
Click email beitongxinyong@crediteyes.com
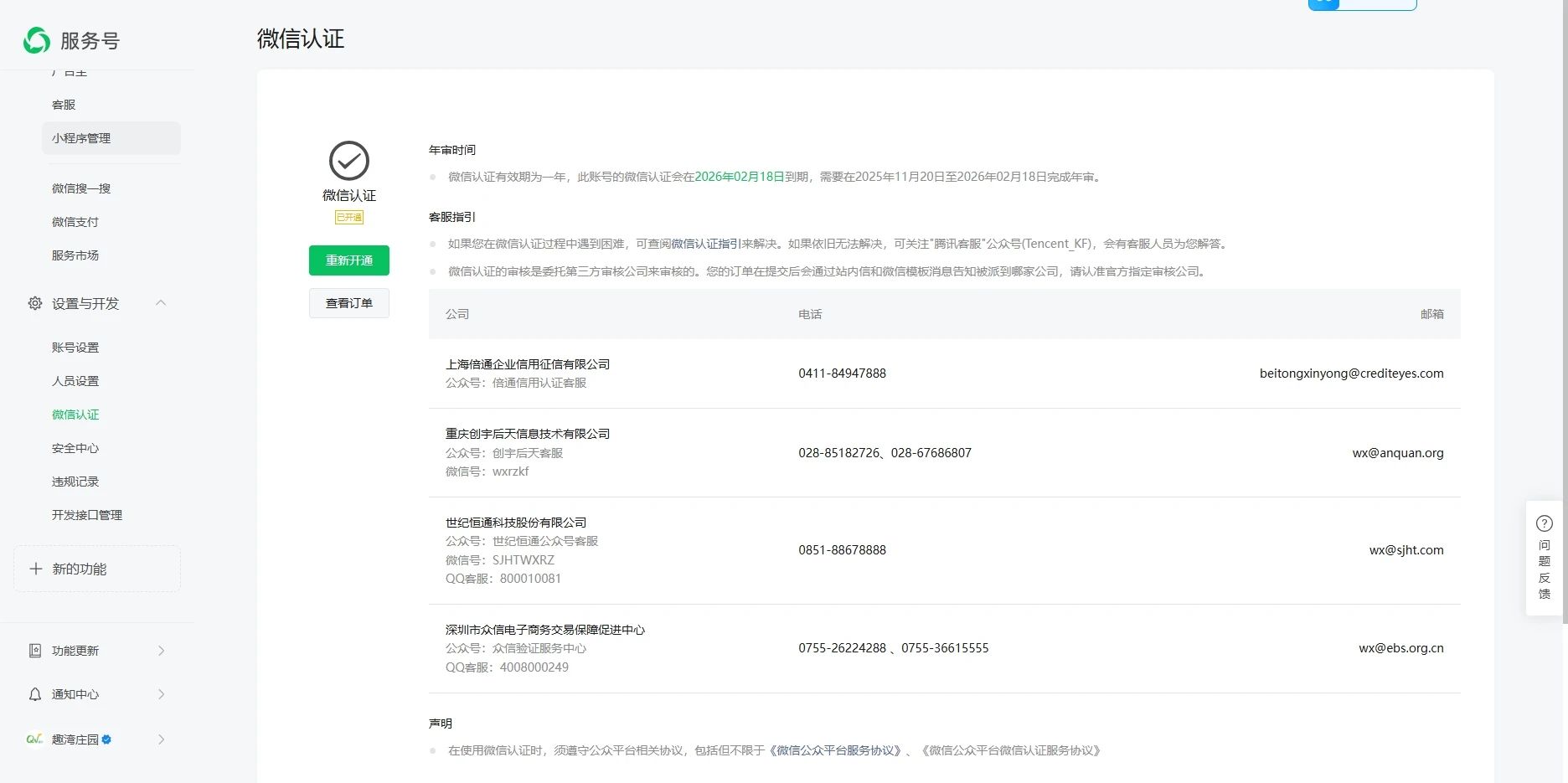pyautogui.click(x=1352, y=373)
